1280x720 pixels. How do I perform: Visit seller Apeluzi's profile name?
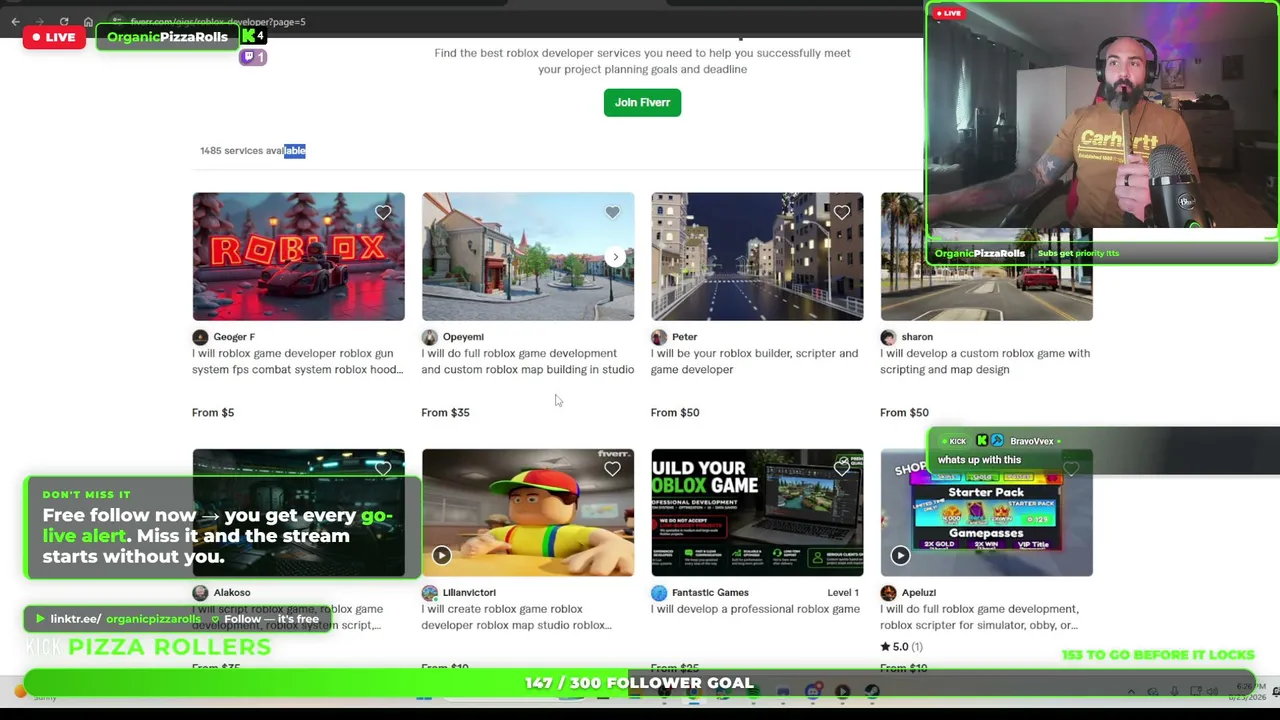tap(918, 593)
